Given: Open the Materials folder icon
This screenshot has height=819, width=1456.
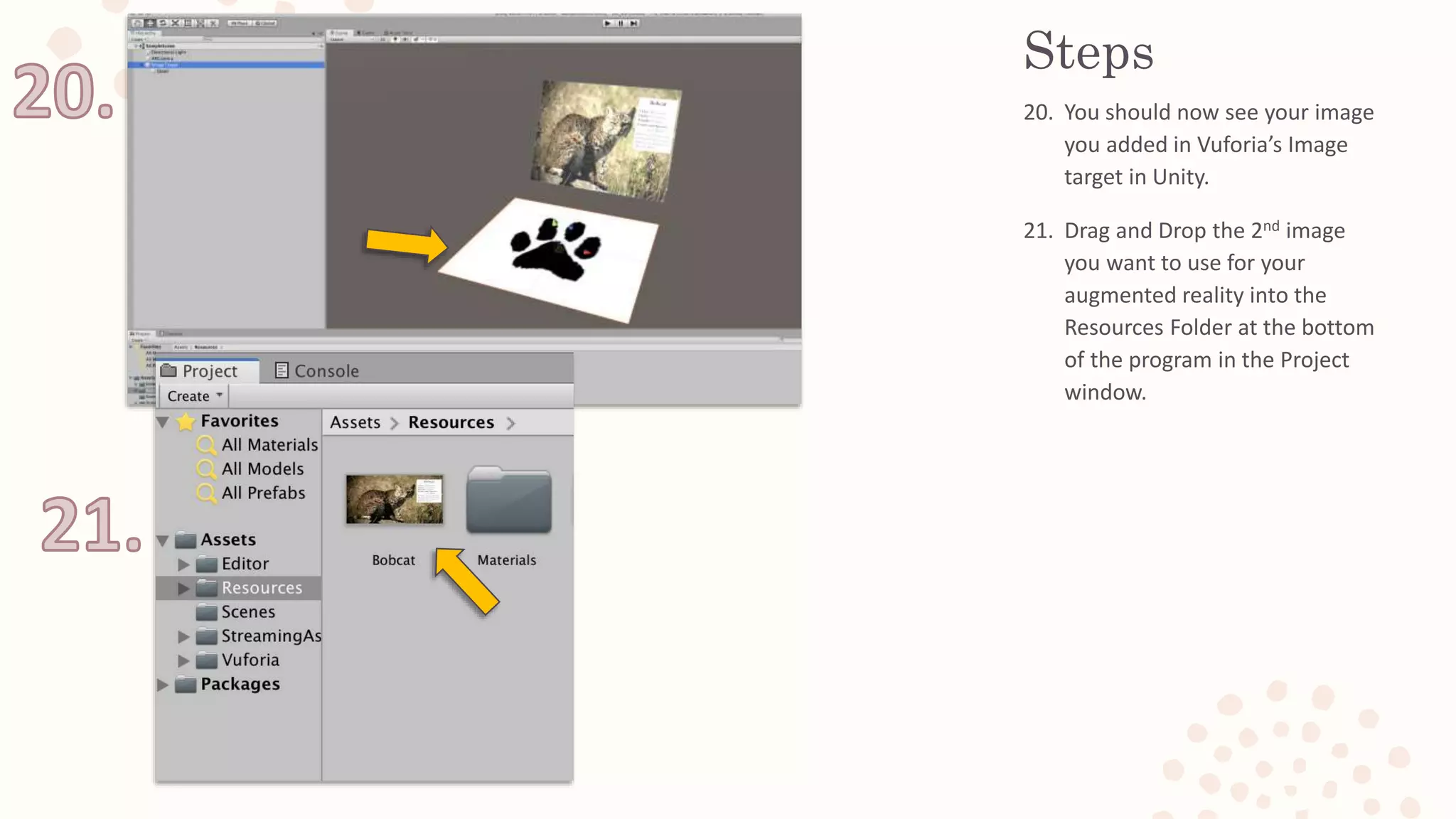Looking at the screenshot, I should [509, 500].
